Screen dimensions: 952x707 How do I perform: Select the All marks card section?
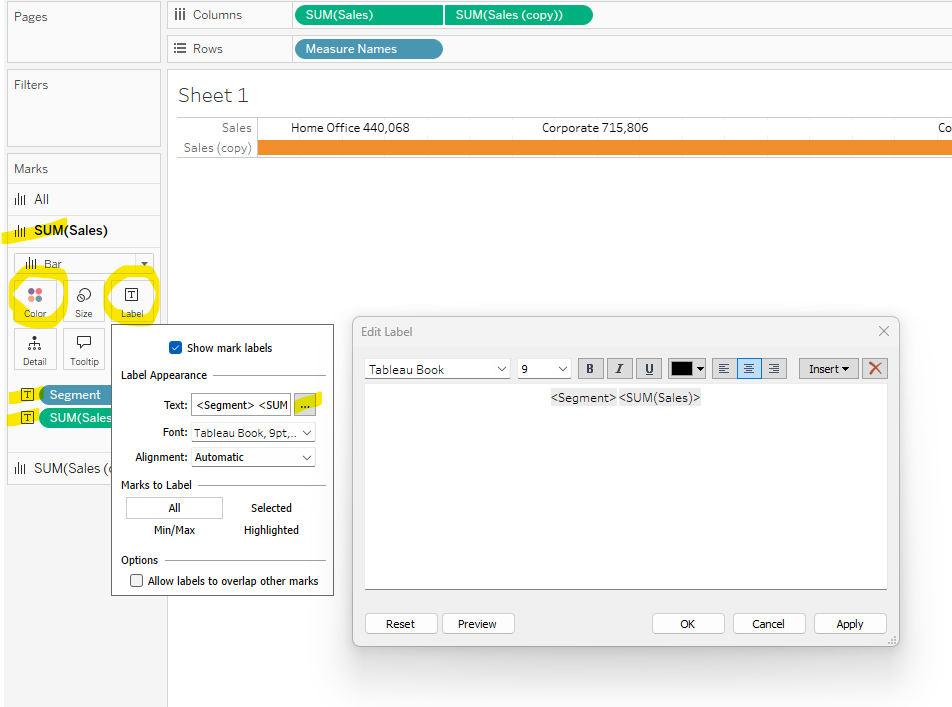(x=42, y=199)
